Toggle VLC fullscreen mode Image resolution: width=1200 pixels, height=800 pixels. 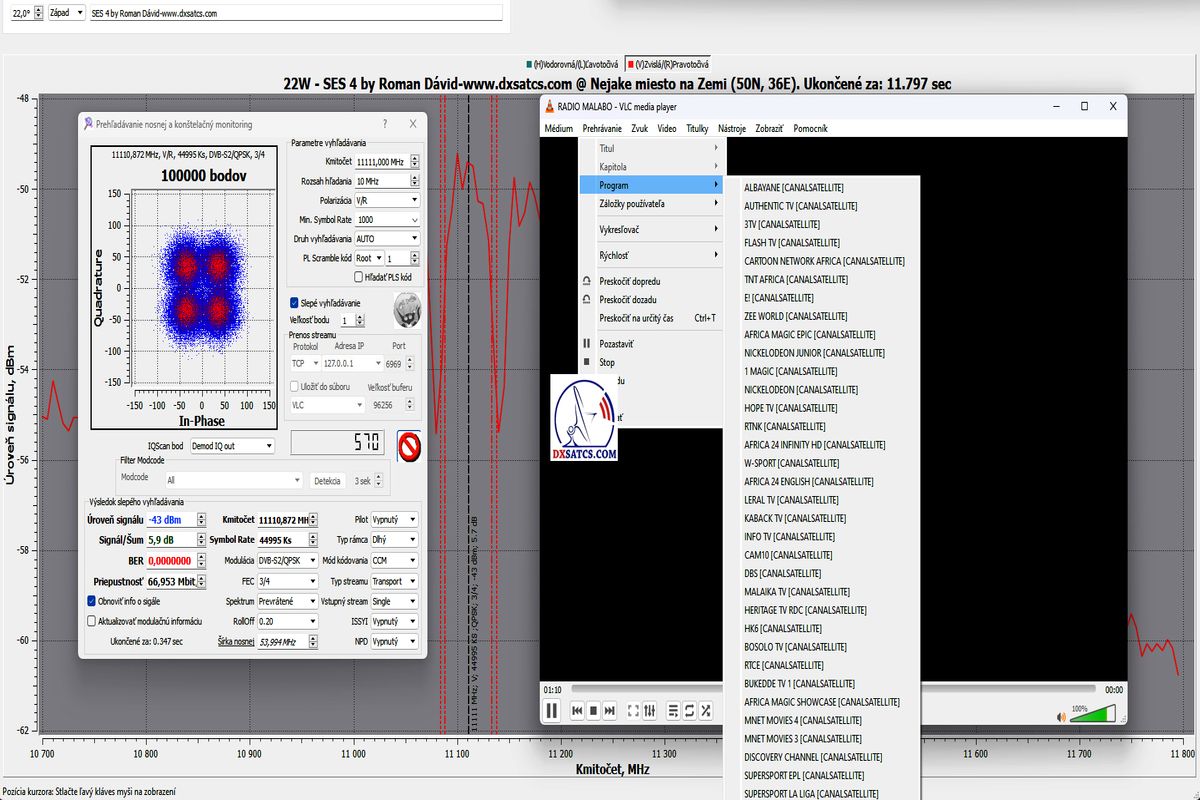click(x=632, y=711)
